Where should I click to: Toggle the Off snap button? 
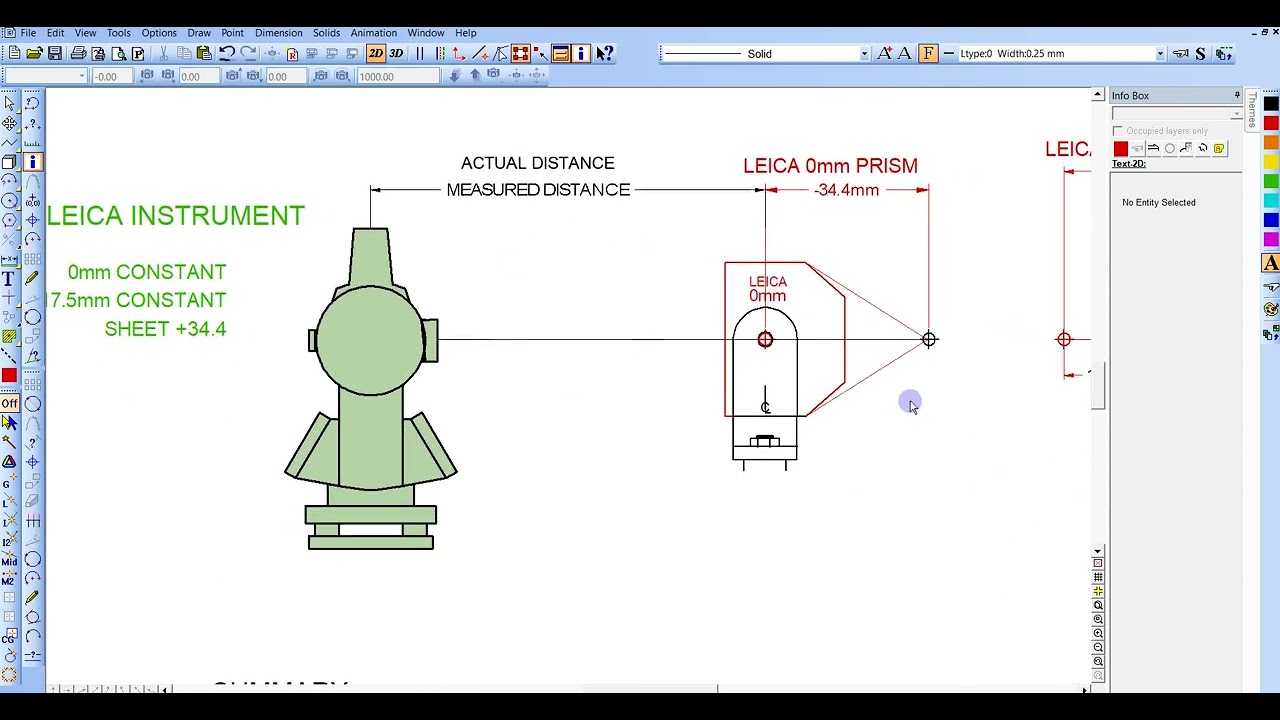click(9, 403)
